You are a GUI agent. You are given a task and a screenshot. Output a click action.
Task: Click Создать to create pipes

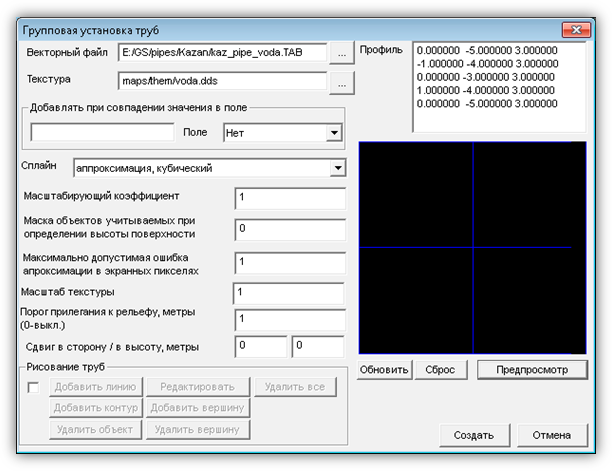[473, 435]
